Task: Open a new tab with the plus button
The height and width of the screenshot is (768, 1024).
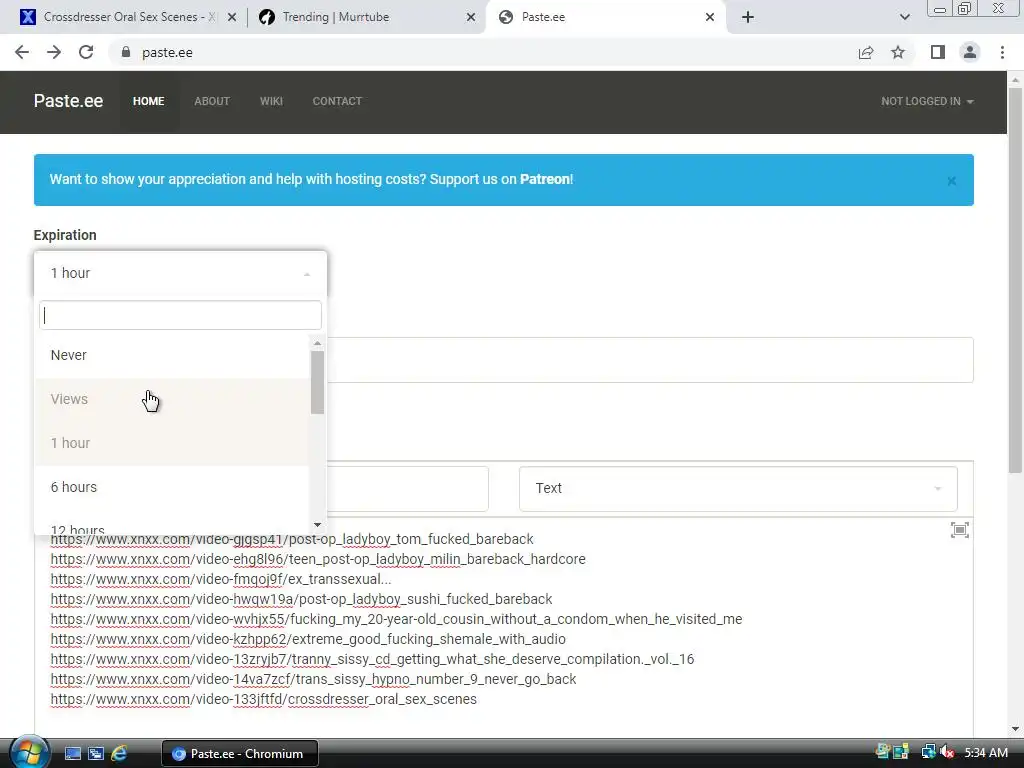Action: 748,17
